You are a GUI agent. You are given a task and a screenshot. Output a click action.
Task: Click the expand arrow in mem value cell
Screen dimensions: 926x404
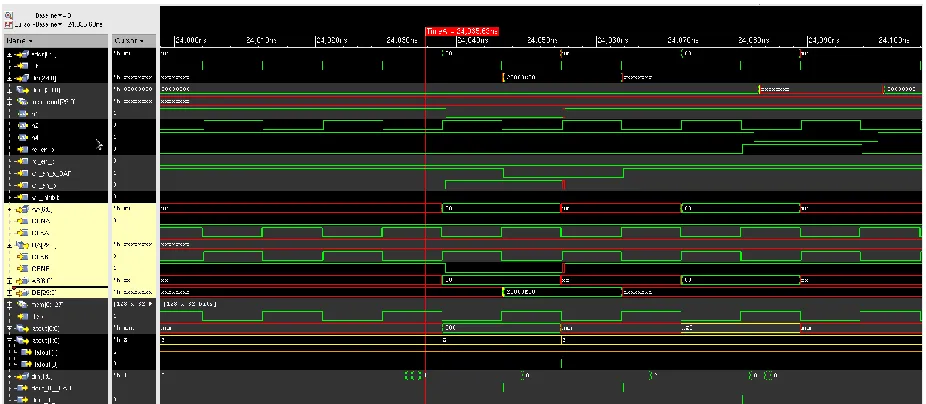153,304
